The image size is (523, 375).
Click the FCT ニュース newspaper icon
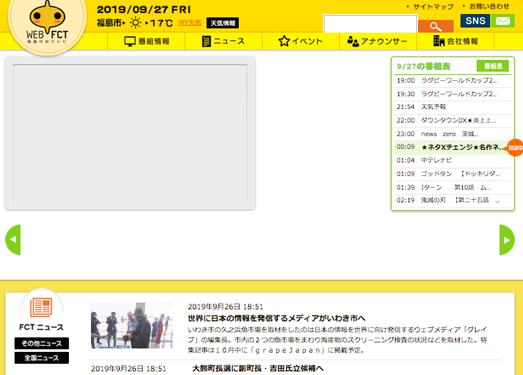pyautogui.click(x=41, y=307)
